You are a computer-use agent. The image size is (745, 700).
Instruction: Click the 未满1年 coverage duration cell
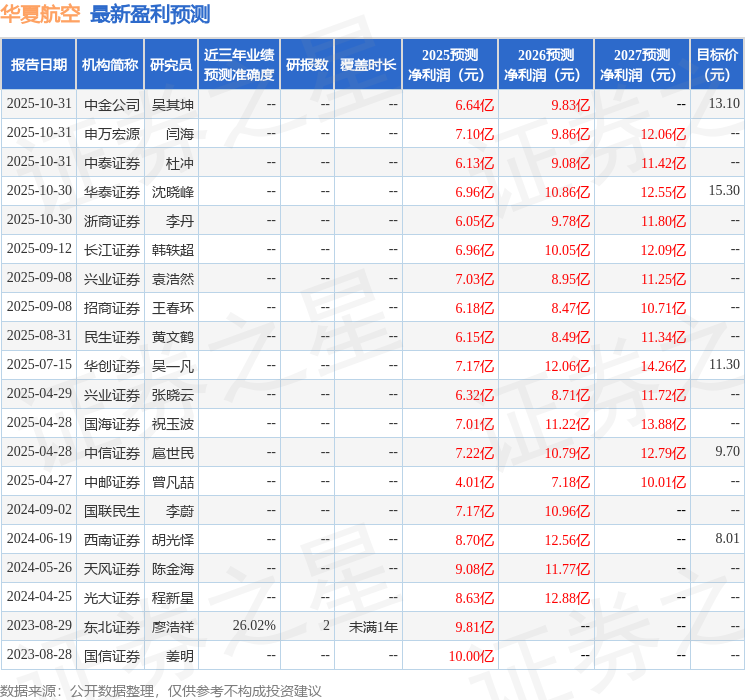(x=373, y=626)
